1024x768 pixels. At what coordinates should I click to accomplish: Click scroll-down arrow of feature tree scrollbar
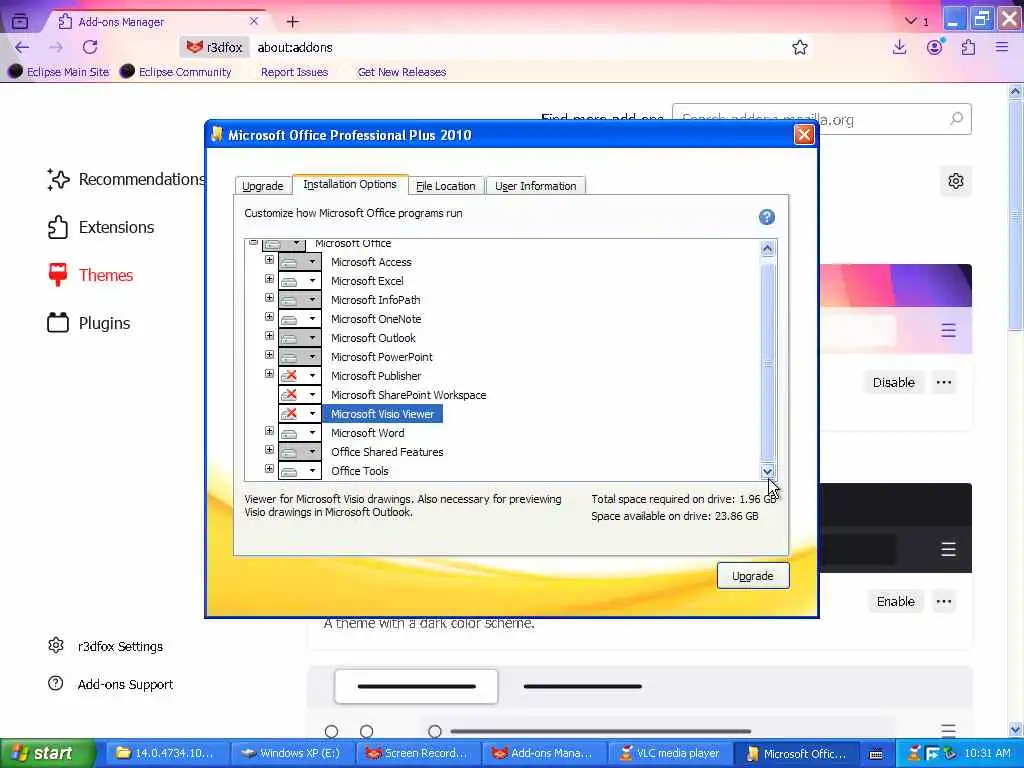pyautogui.click(x=767, y=471)
